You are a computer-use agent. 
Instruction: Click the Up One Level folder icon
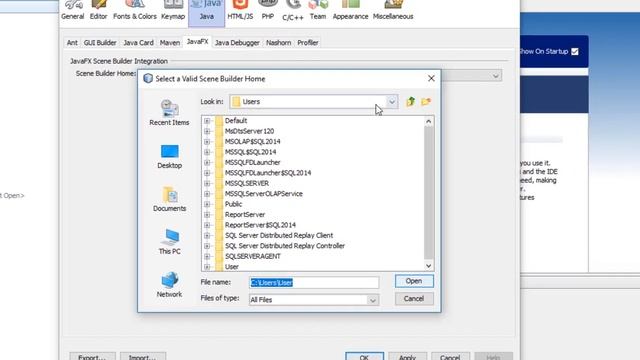point(411,102)
